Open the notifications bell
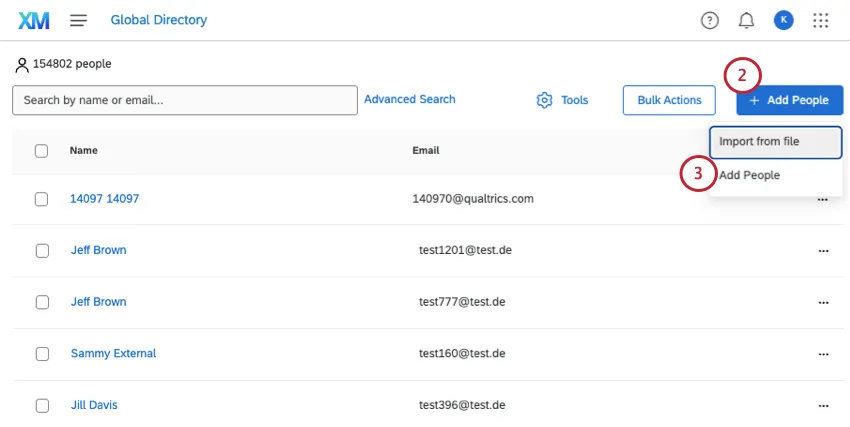The height and width of the screenshot is (427, 850). tap(746, 20)
